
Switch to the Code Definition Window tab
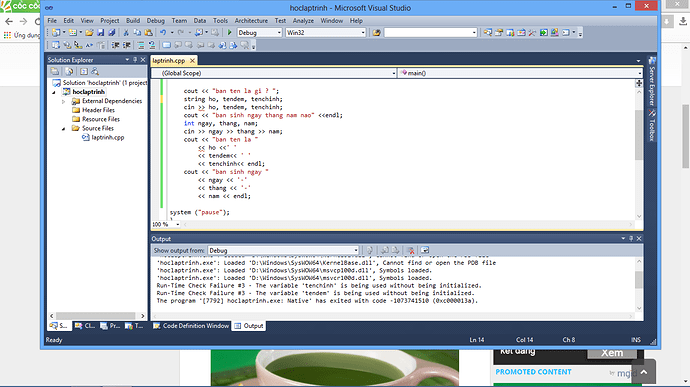tap(191, 326)
